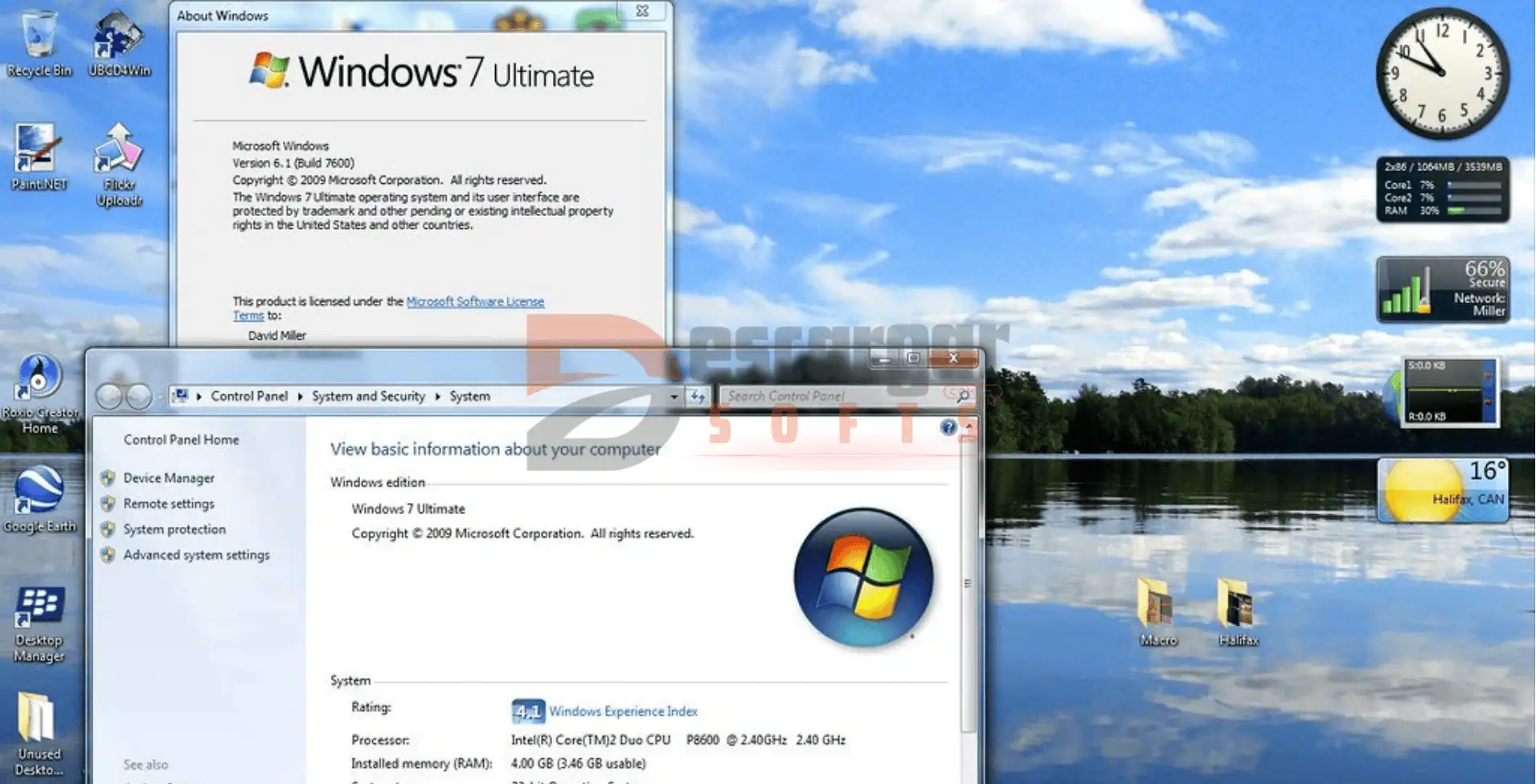Launch Google Earth from the desktop
1536x784 pixels.
(39, 496)
